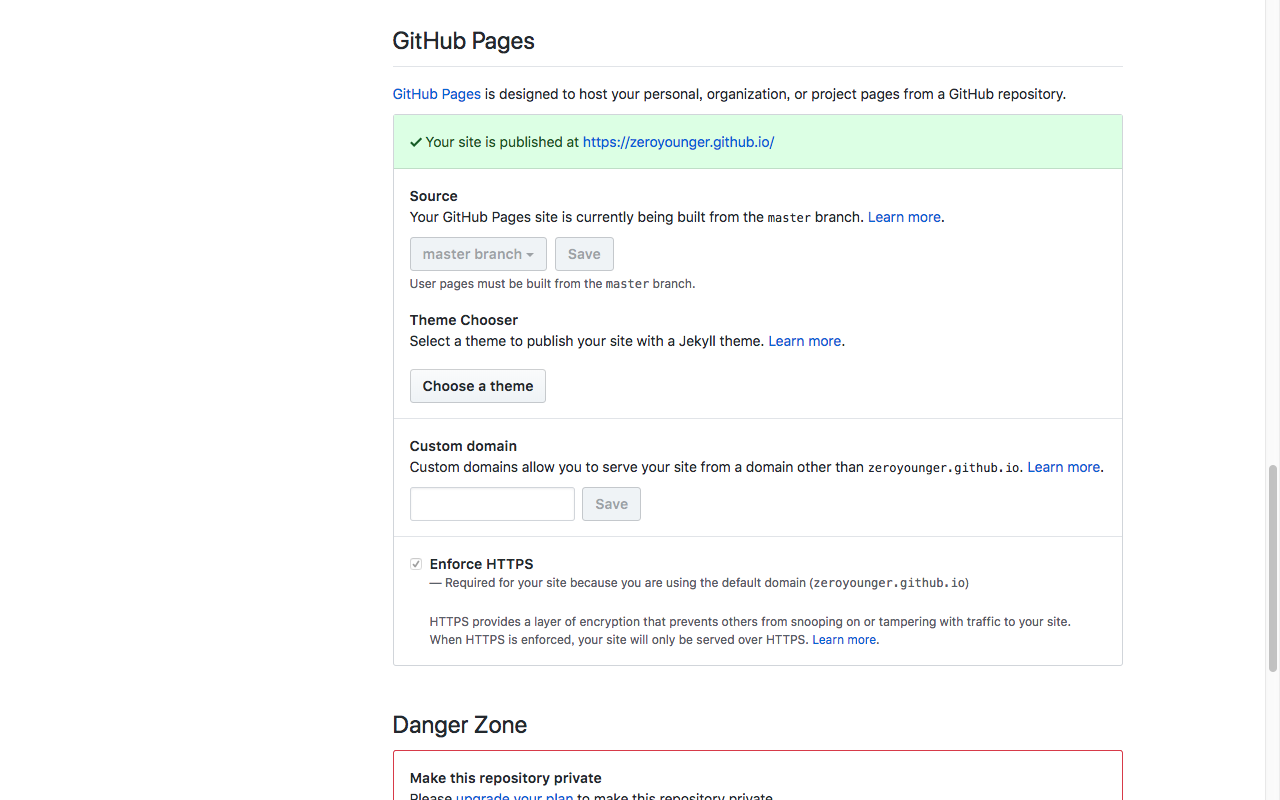
Task: Click the Danger Zone heading
Action: coord(459,725)
